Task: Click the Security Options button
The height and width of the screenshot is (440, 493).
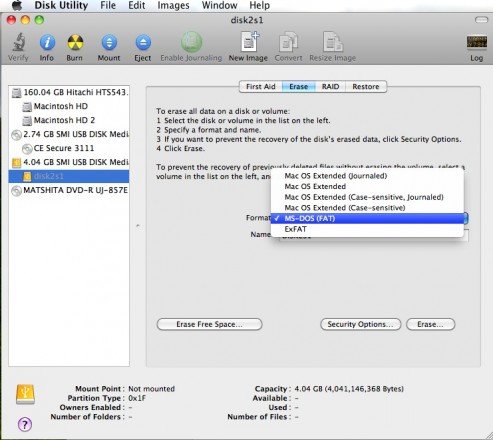Action: [x=360, y=324]
